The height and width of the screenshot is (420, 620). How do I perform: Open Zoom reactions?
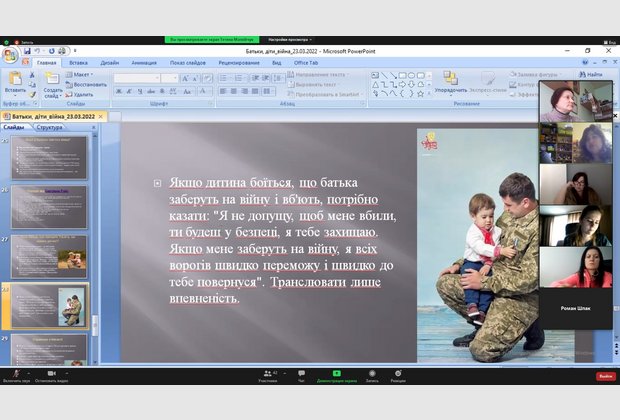point(398,374)
